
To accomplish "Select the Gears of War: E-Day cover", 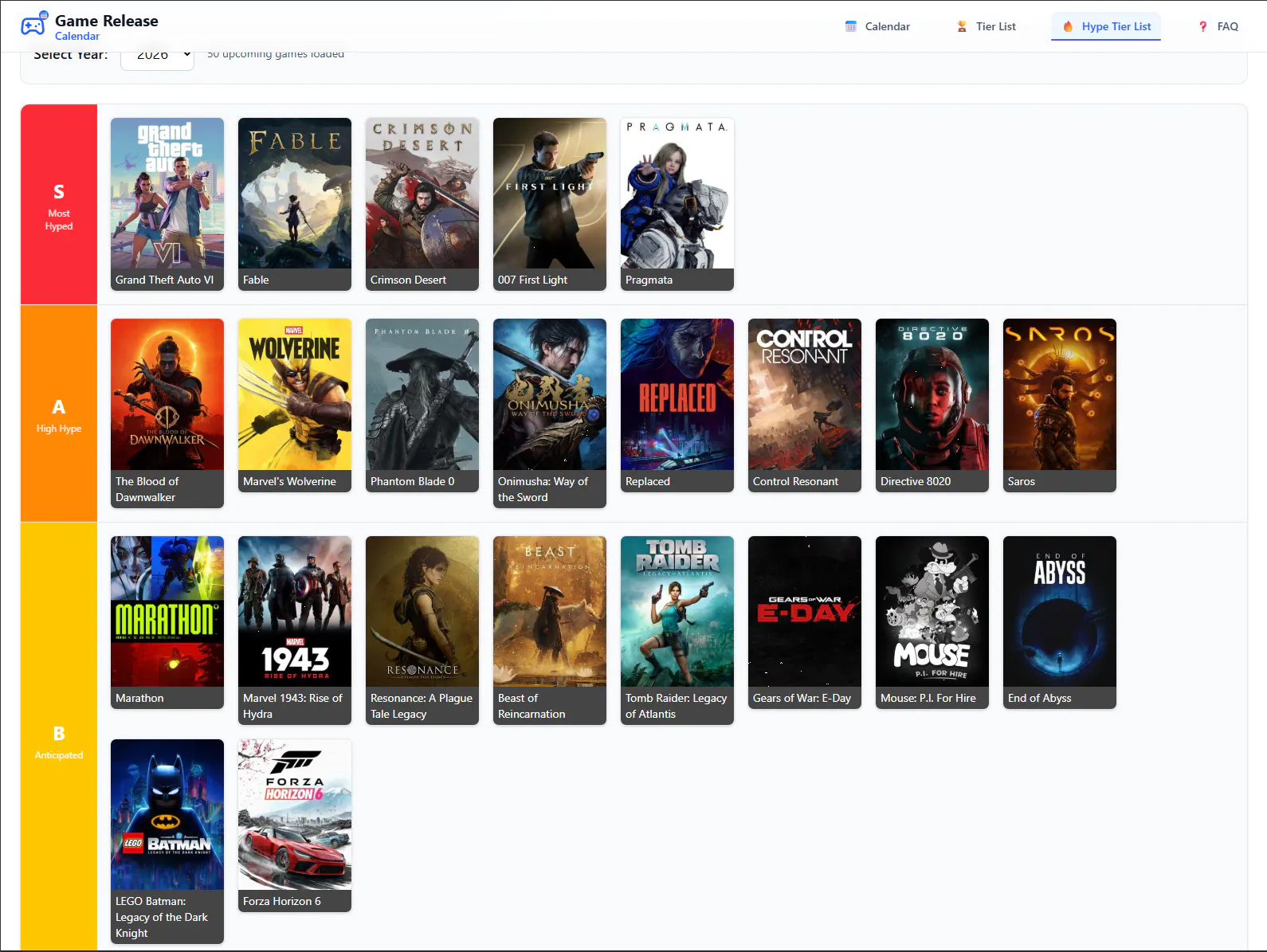I will click(805, 611).
